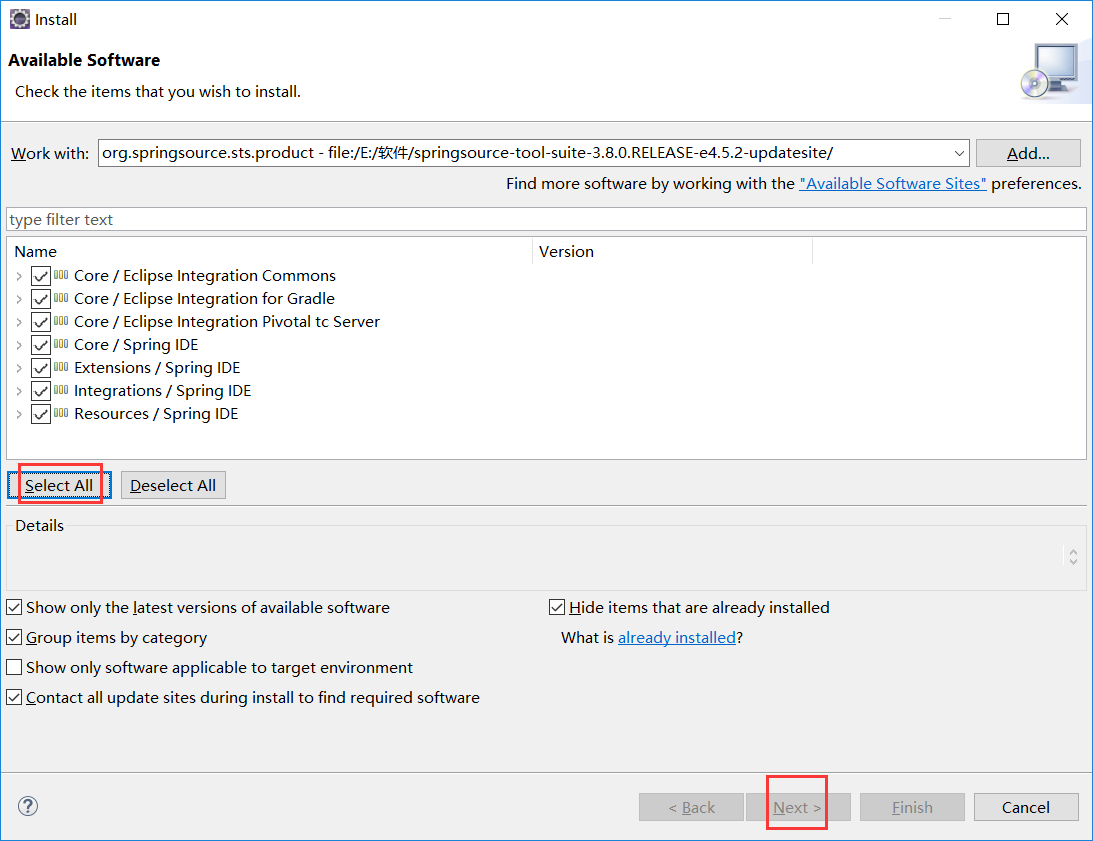The image size is (1093, 841).
Task: Click the Add... button
Action: [x=1028, y=153]
